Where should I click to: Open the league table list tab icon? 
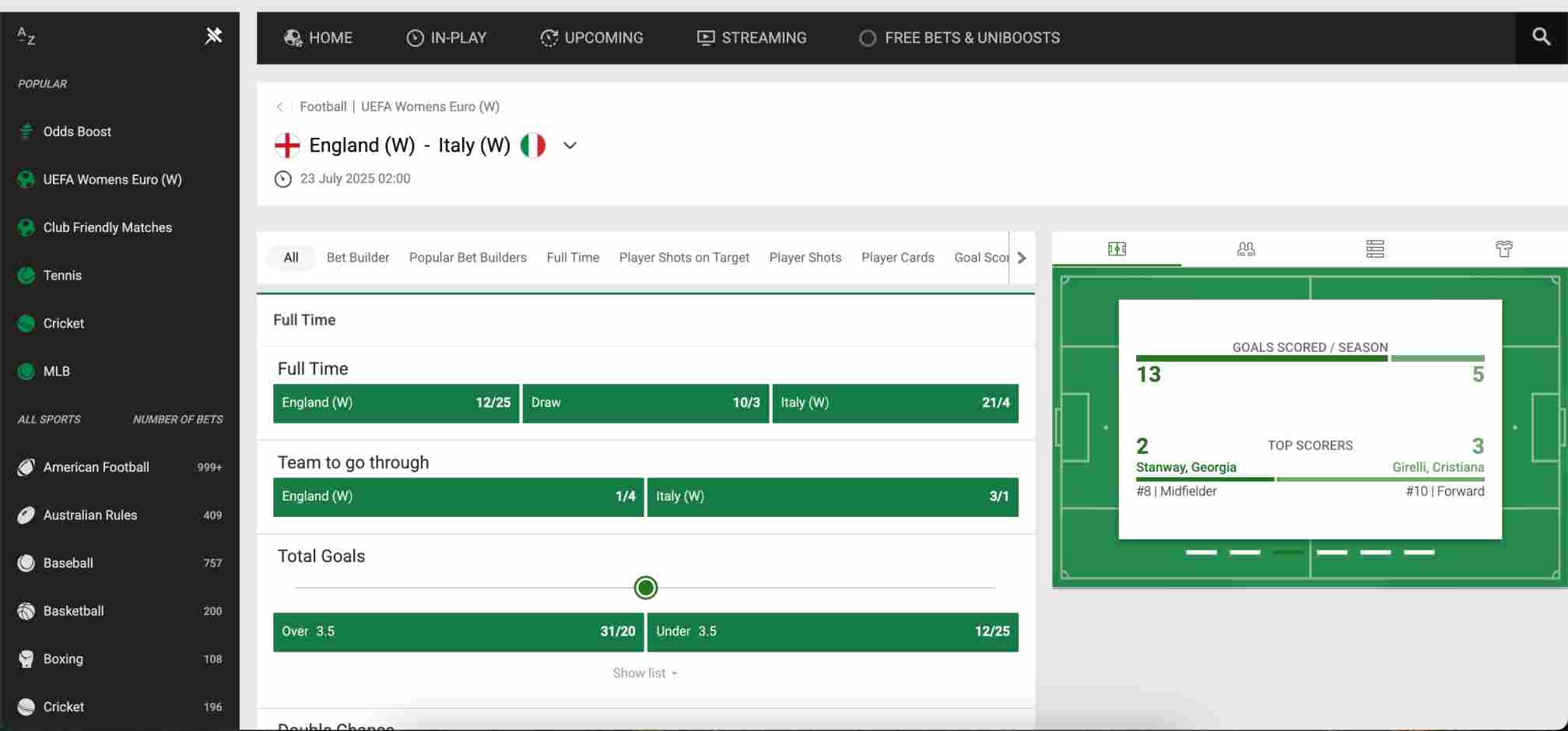click(x=1375, y=249)
